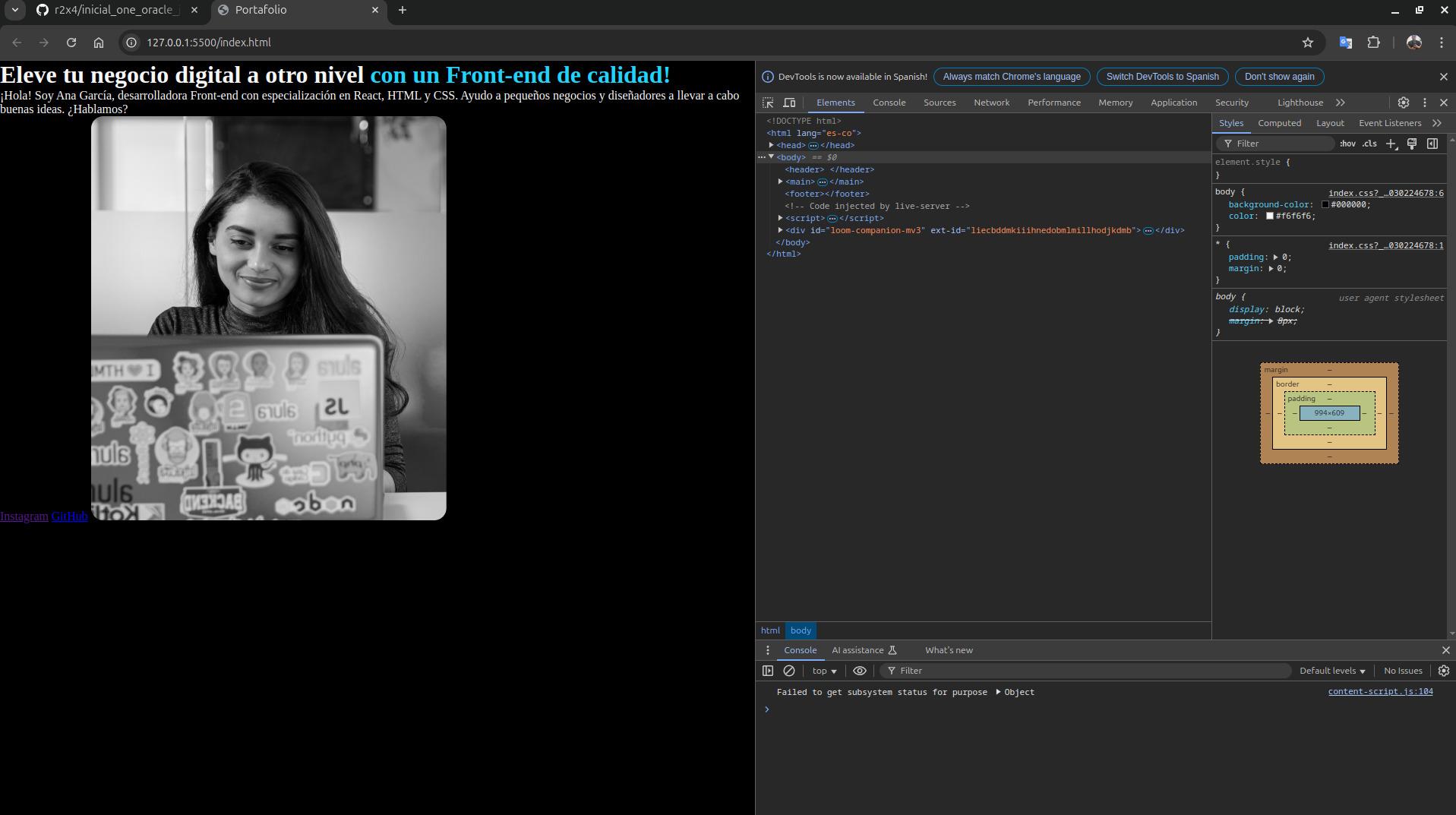Image resolution: width=1456 pixels, height=815 pixels.
Task: Click the background-color #000000 swatch
Action: pos(1325,204)
